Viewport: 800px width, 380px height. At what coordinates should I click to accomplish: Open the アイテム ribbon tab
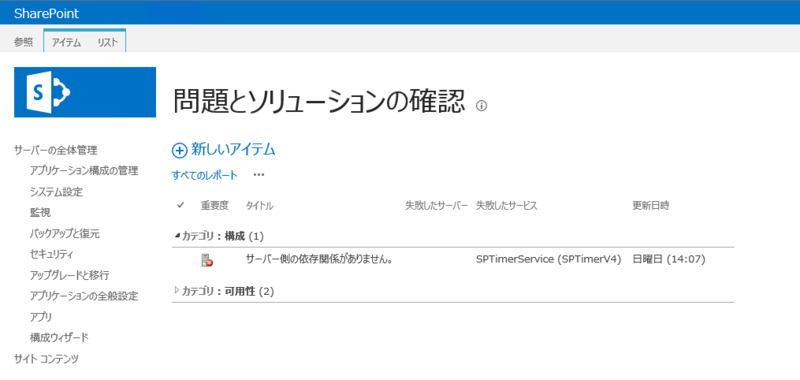(x=66, y=43)
